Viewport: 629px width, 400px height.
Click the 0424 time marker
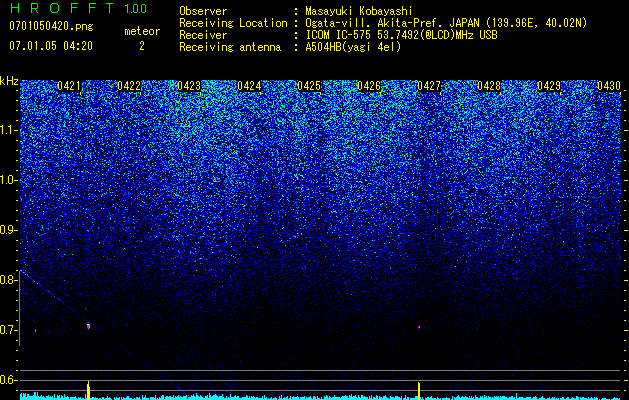[x=249, y=86]
